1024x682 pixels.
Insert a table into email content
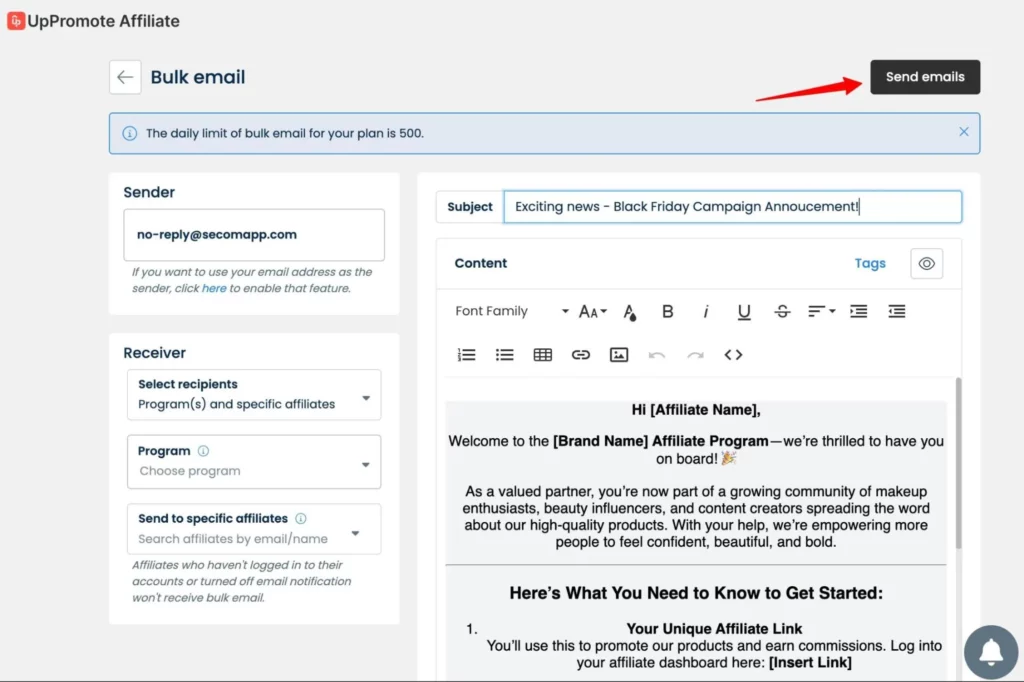click(x=543, y=355)
